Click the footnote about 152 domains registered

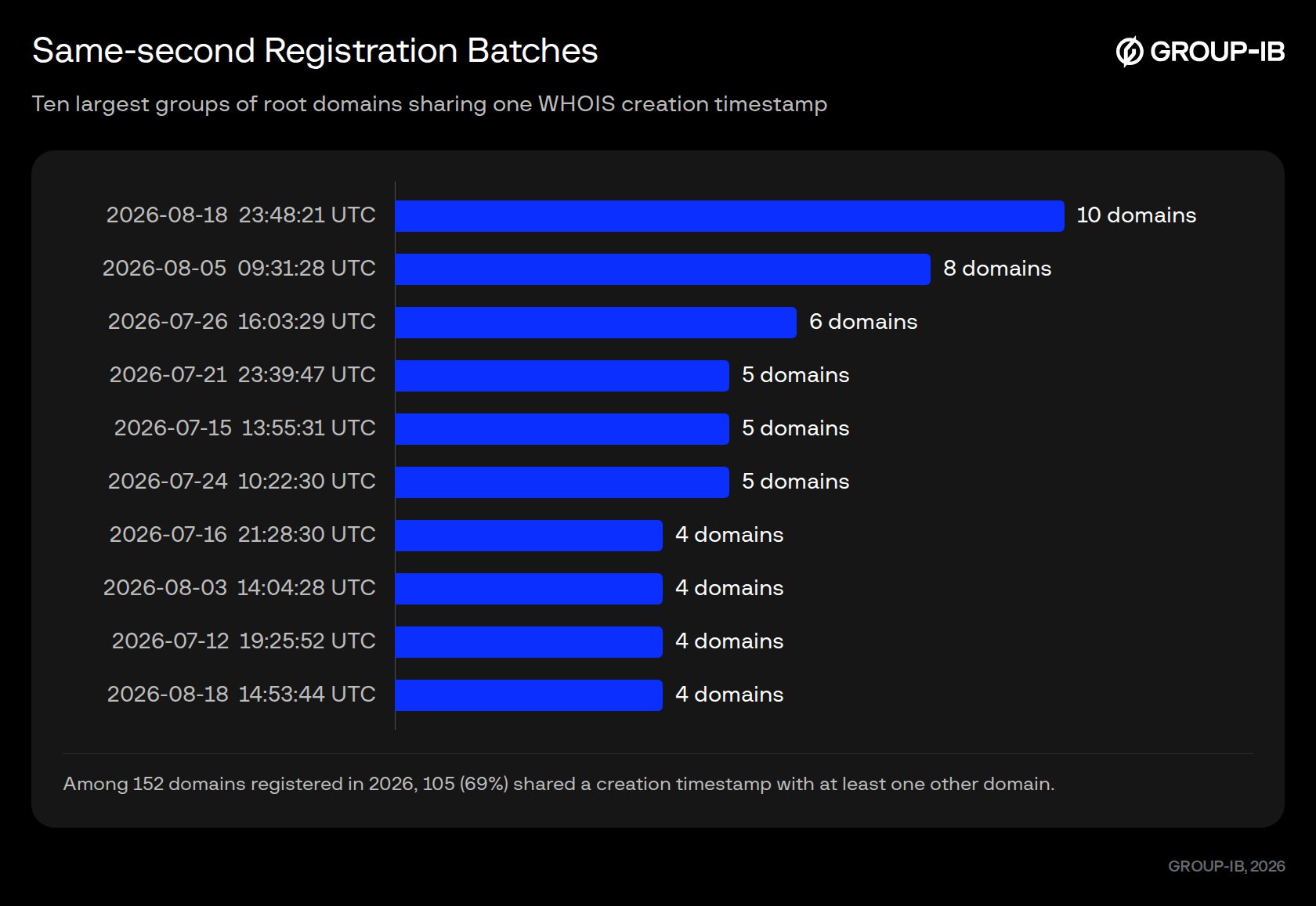[x=559, y=784]
